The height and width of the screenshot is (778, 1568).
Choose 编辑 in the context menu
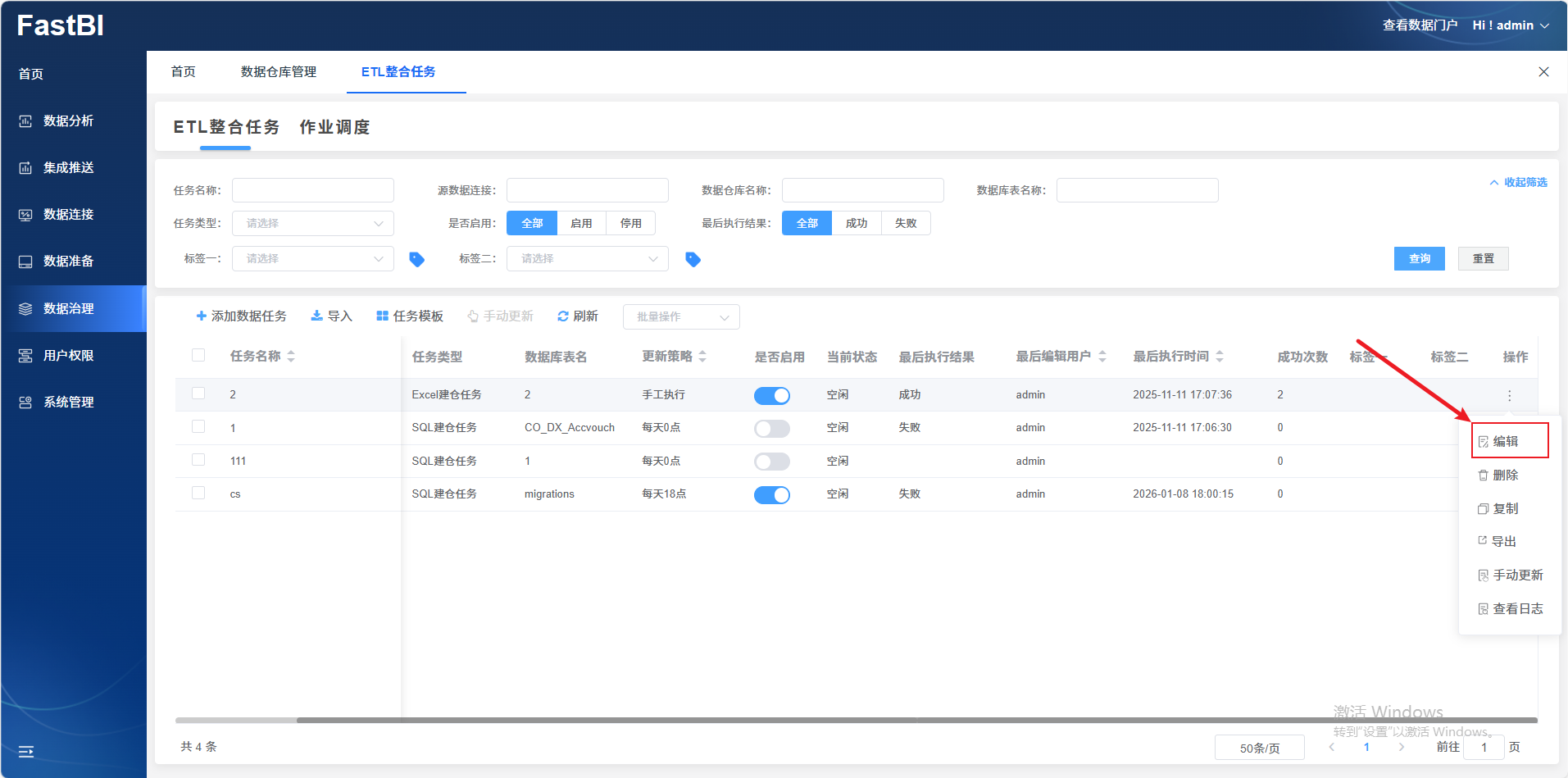point(1505,441)
